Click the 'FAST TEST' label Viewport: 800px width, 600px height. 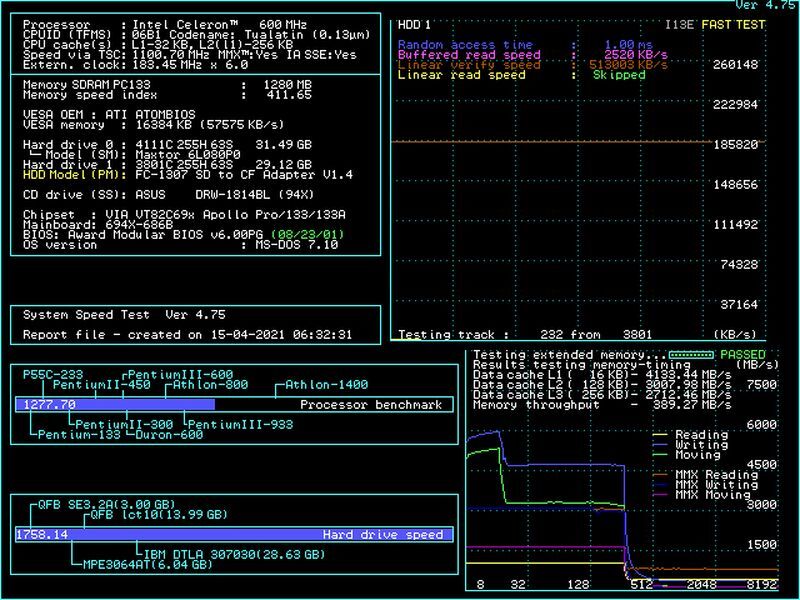click(x=733, y=25)
